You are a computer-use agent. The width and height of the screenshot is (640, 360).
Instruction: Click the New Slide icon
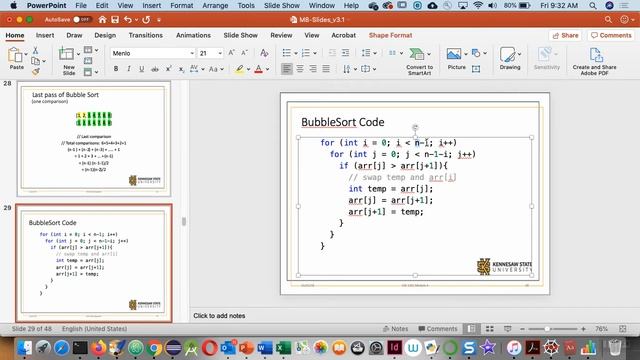point(66,53)
